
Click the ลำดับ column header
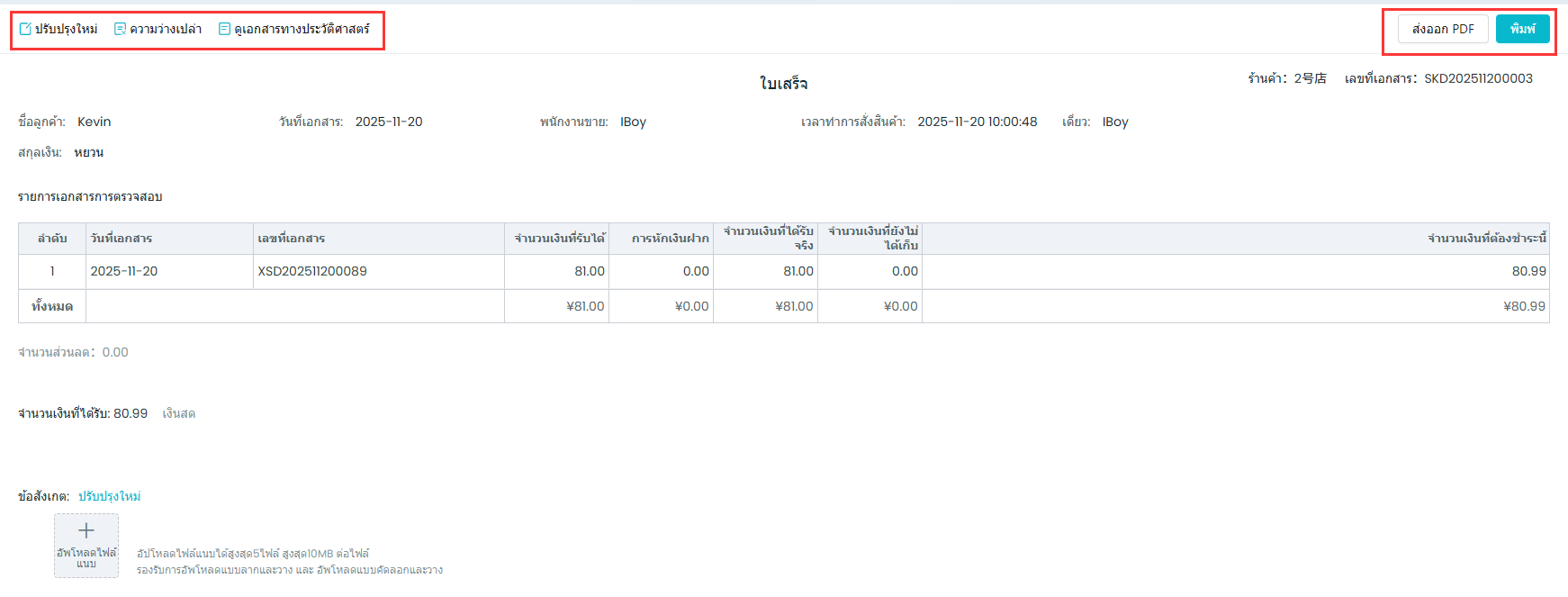(x=52, y=239)
